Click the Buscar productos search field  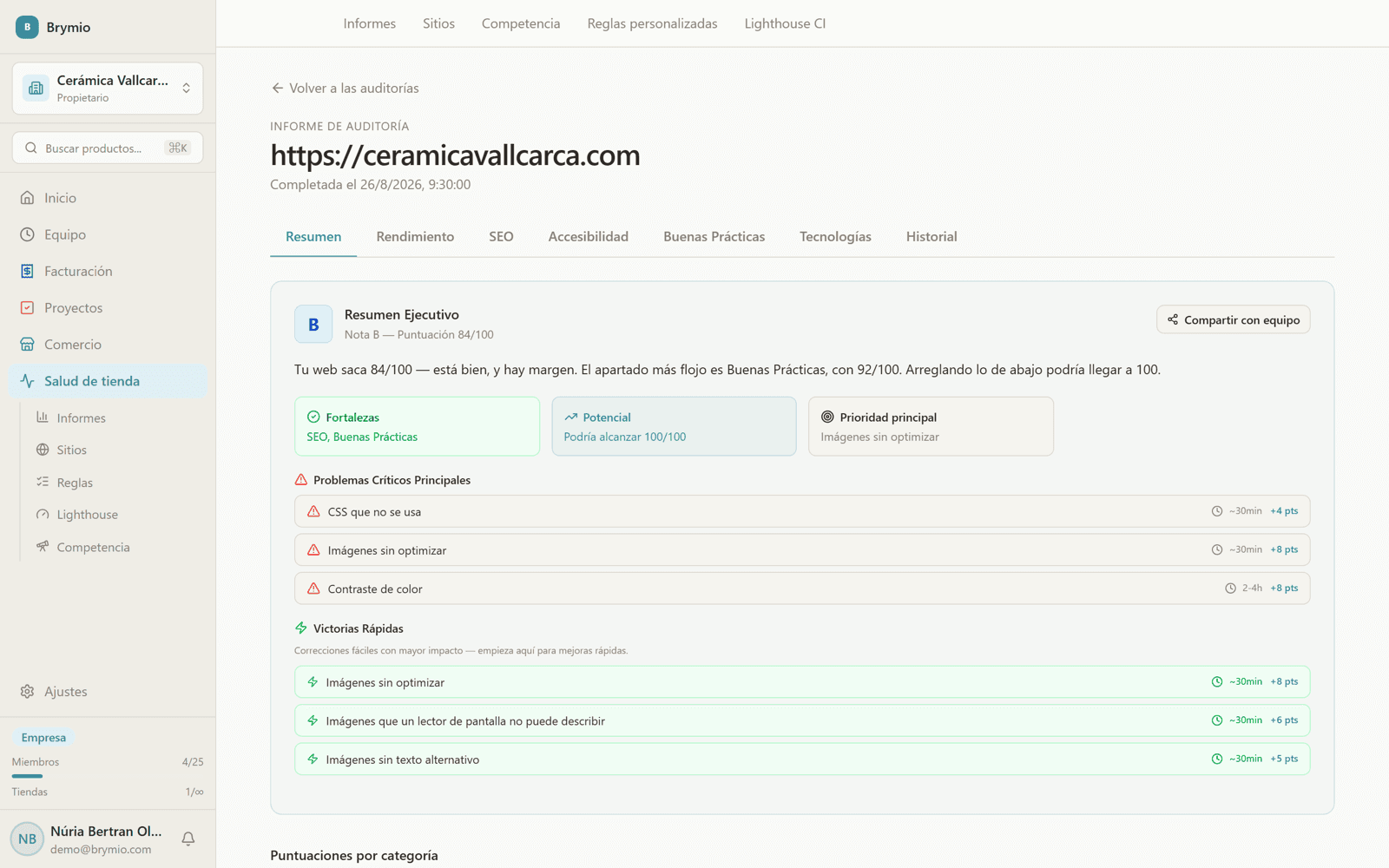point(108,148)
